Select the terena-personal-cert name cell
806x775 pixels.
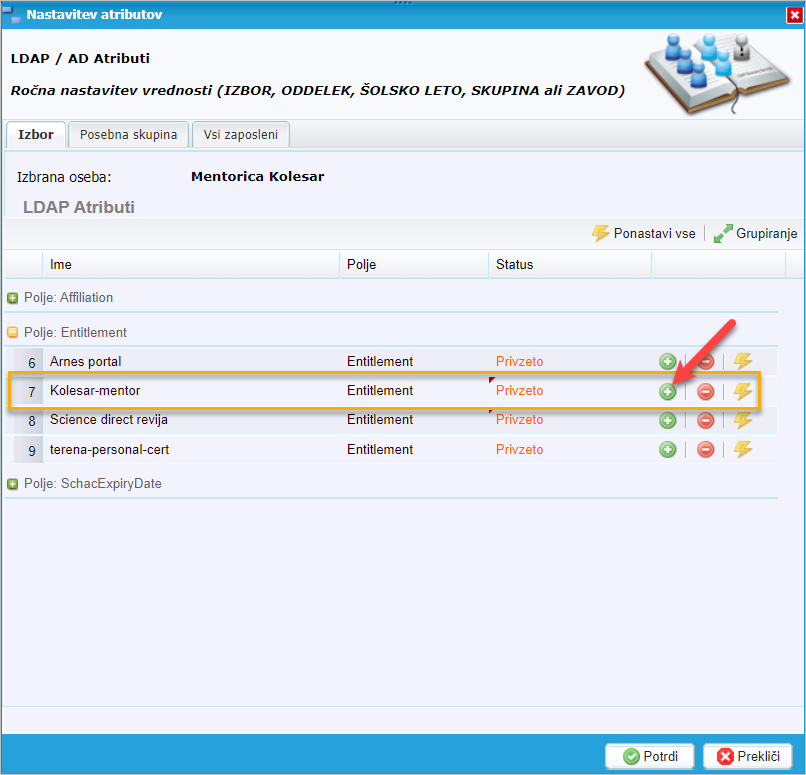click(109, 450)
